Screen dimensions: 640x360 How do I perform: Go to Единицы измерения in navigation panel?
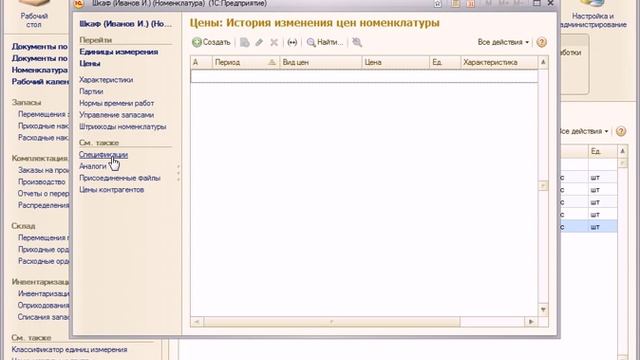(119, 52)
